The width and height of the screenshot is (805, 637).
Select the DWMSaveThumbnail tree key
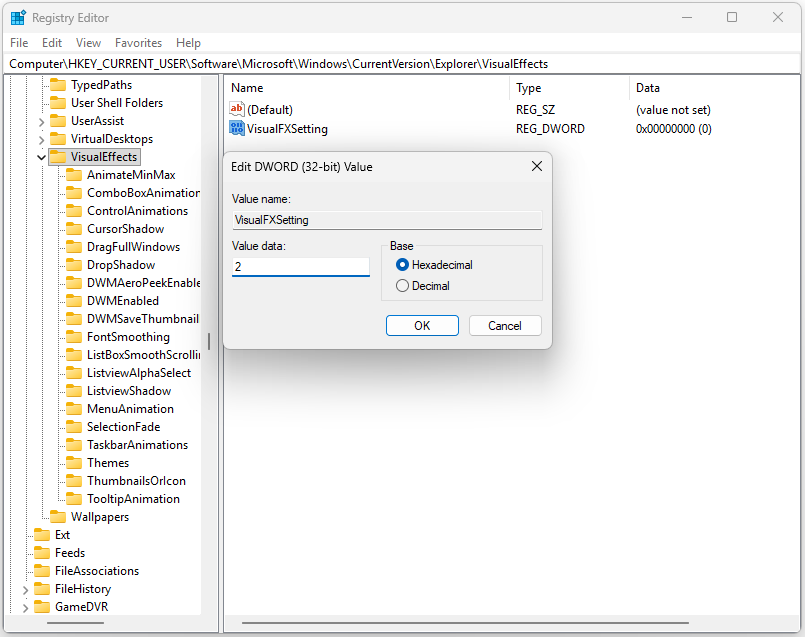(143, 319)
